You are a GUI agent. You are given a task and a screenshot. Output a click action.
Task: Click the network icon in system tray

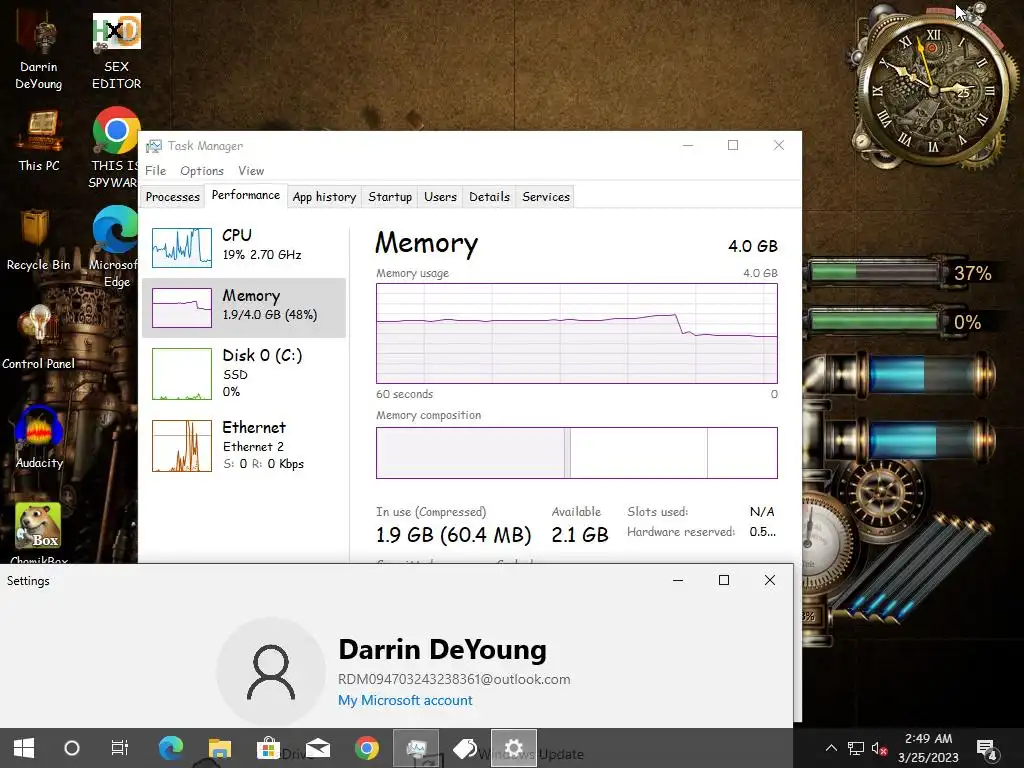tap(856, 748)
